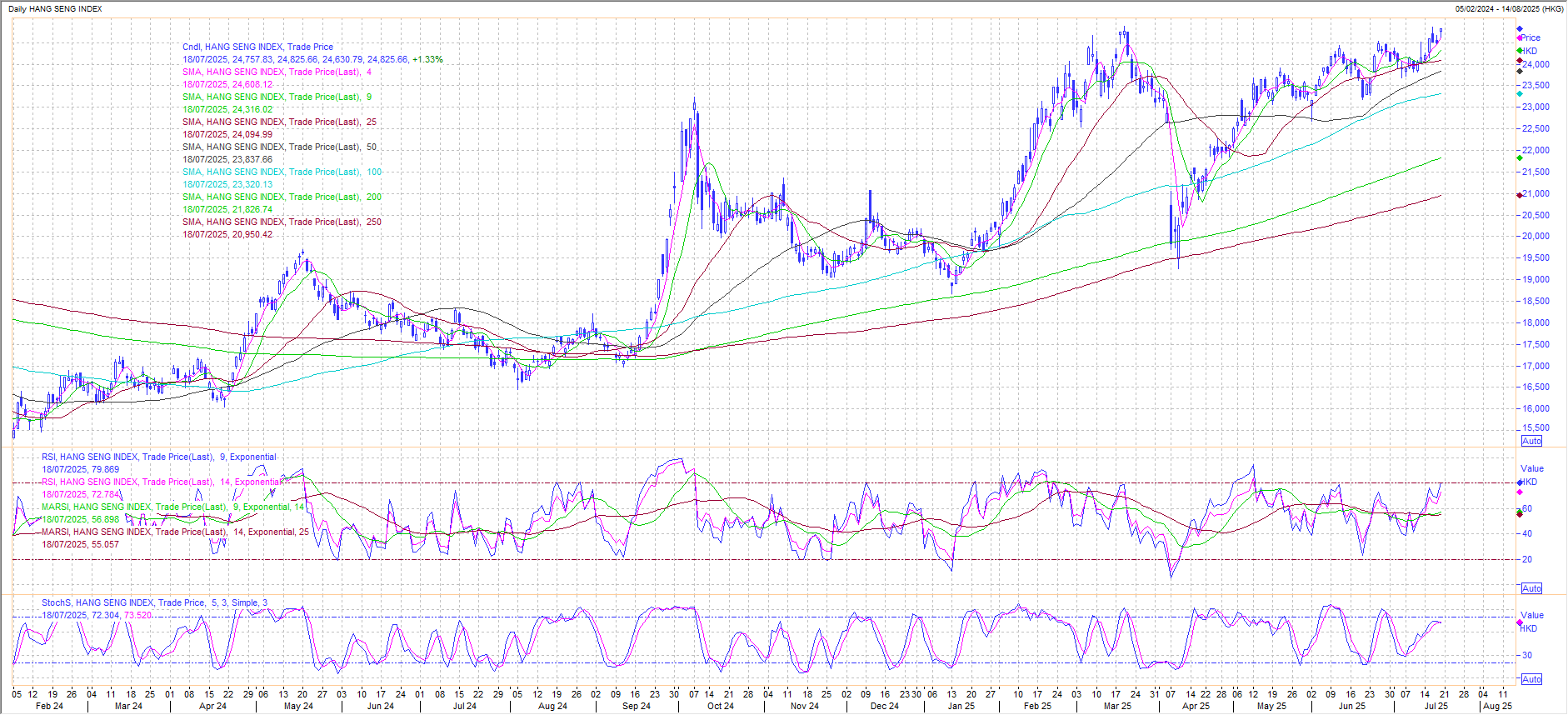Select 'Cndl, HANG SENG INDEX, Trade Price' legend
This screenshot has height=715, width=1568.
tap(257, 47)
